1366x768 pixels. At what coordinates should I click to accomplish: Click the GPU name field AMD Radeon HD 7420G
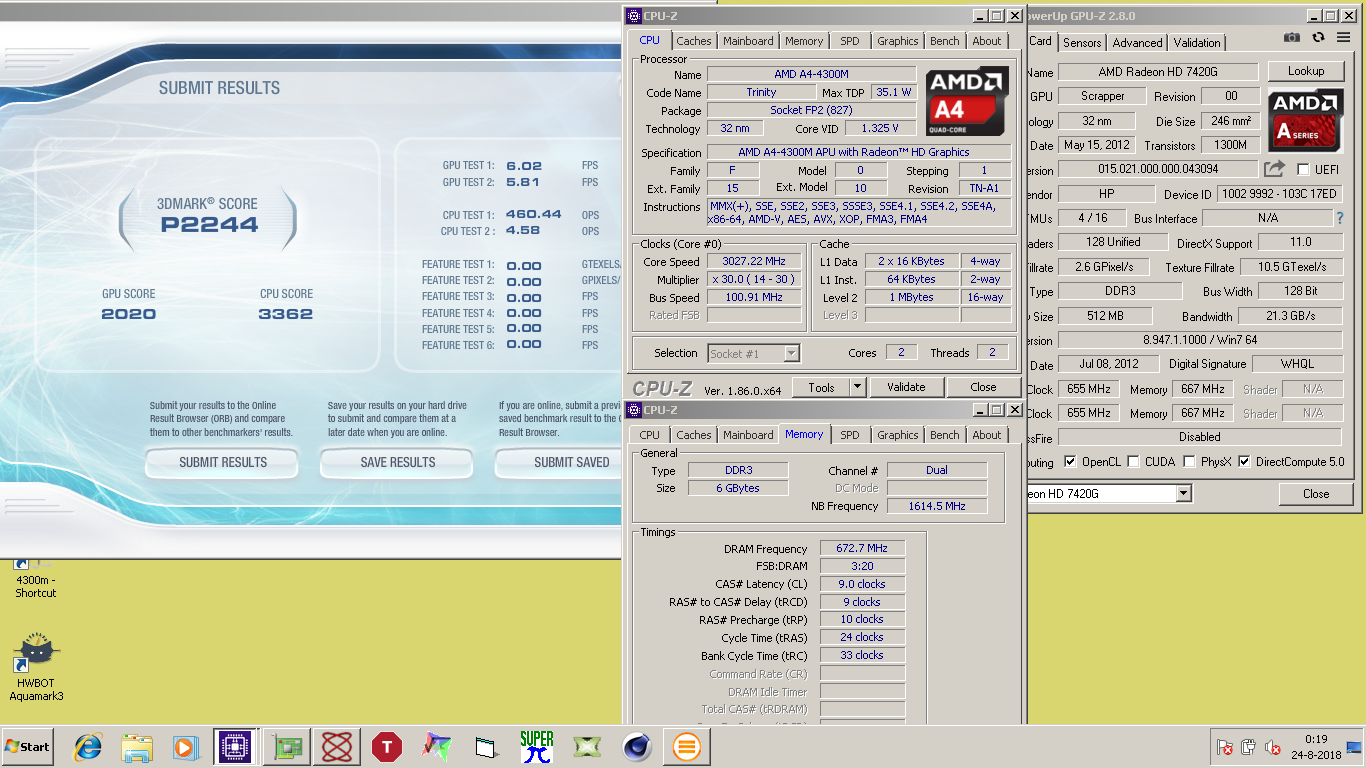[1158, 72]
